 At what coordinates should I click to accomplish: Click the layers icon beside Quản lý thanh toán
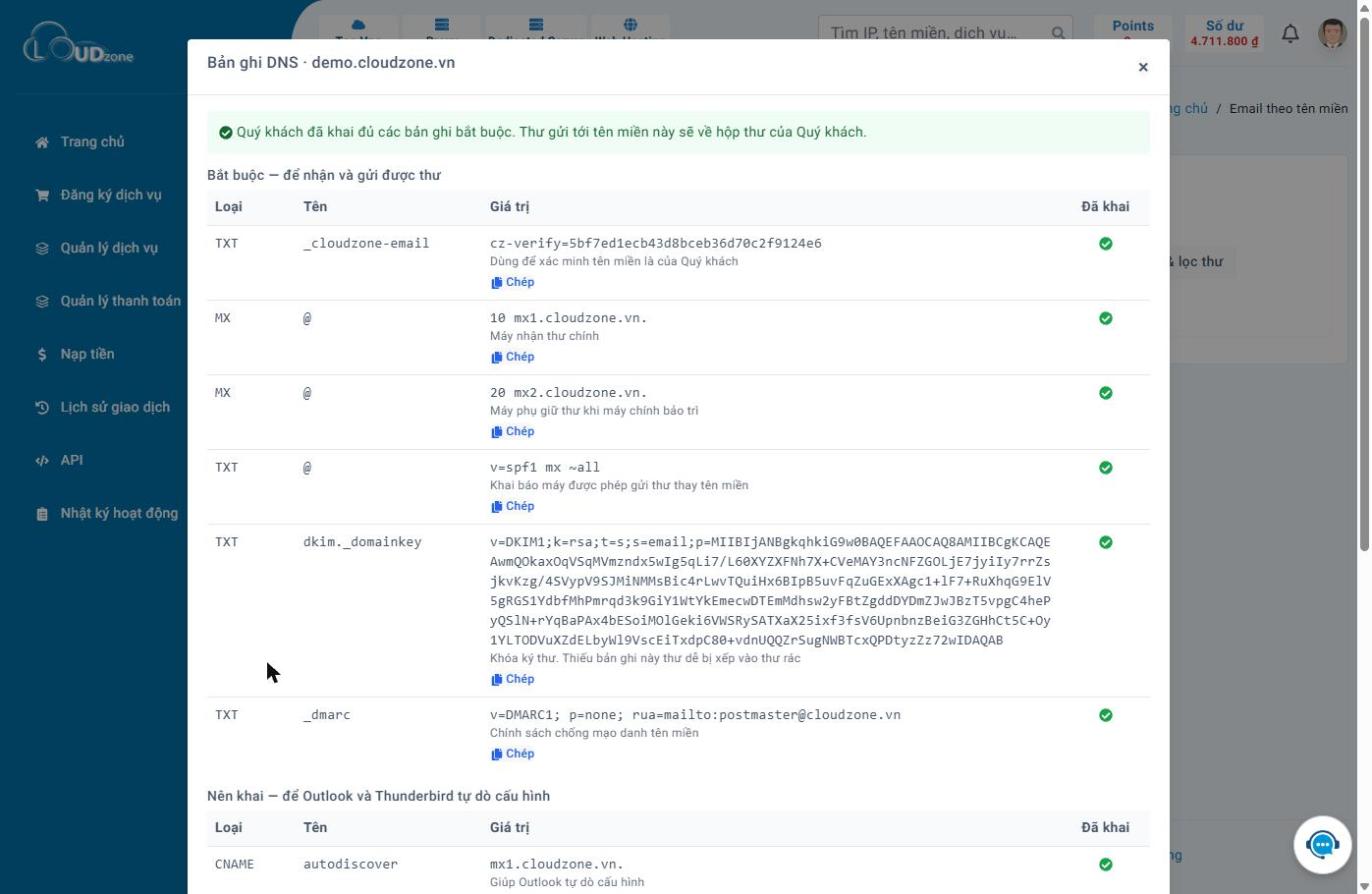pyautogui.click(x=42, y=301)
